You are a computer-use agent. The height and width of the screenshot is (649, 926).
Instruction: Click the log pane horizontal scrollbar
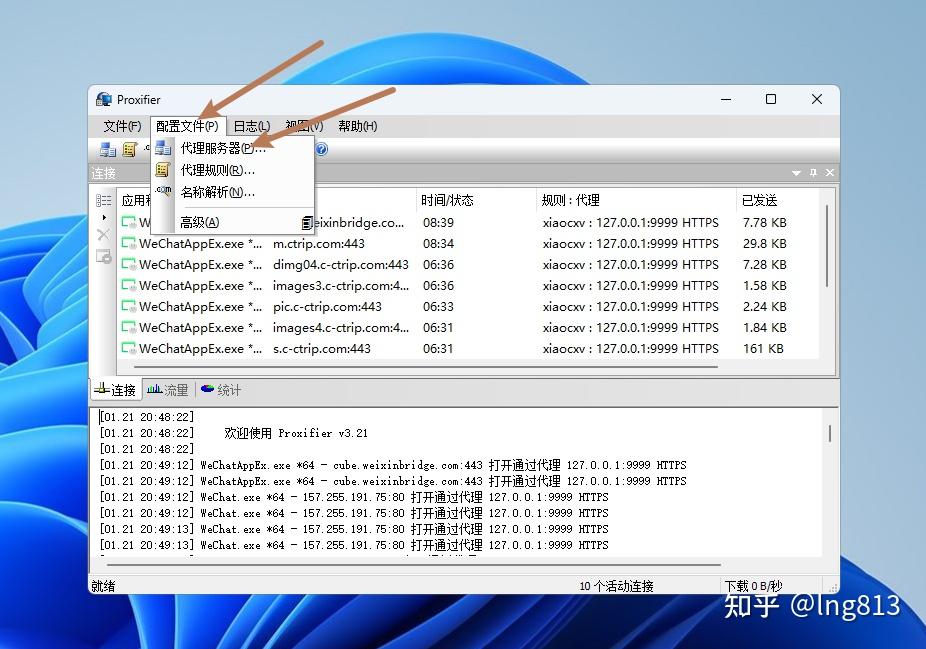click(413, 565)
